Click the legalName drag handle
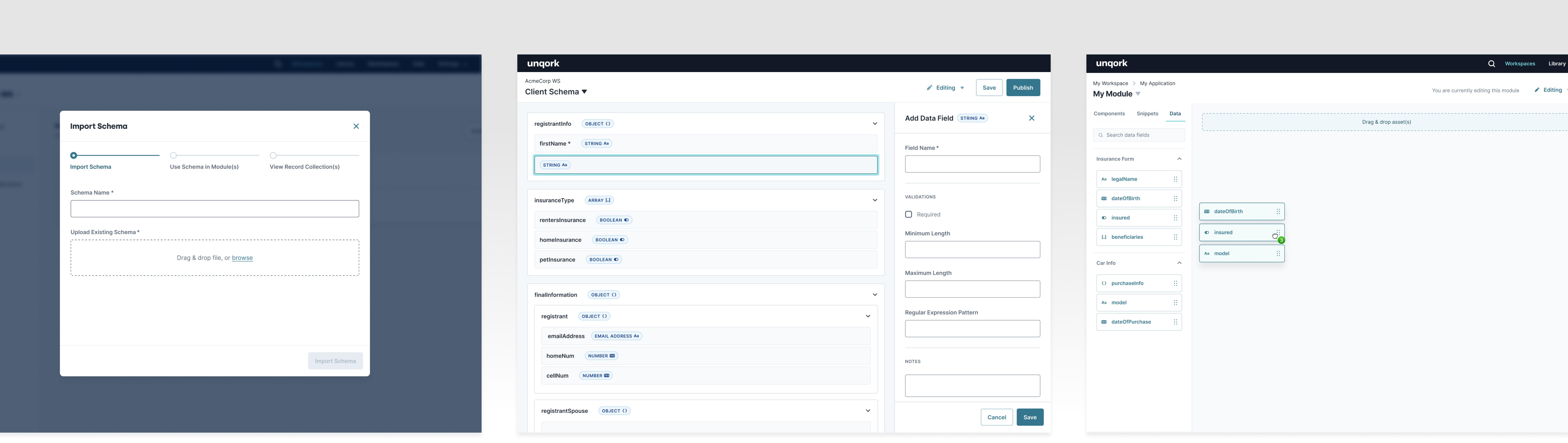The image size is (1568, 443). [1175, 179]
